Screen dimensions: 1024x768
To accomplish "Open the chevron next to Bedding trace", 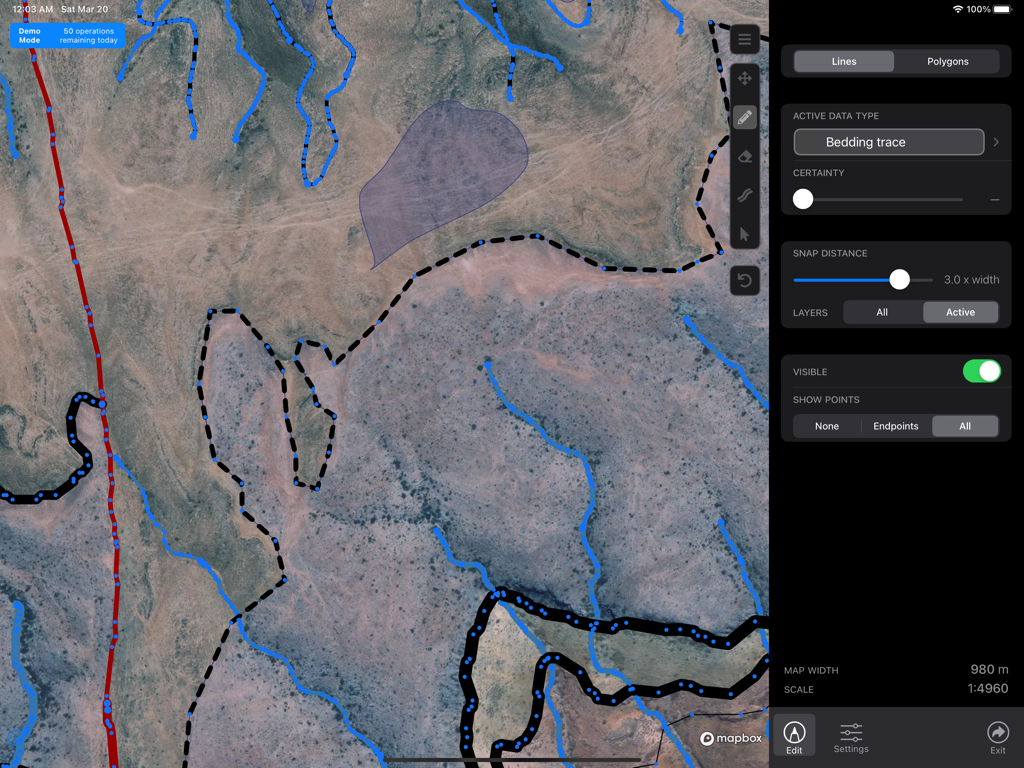I will coord(995,142).
